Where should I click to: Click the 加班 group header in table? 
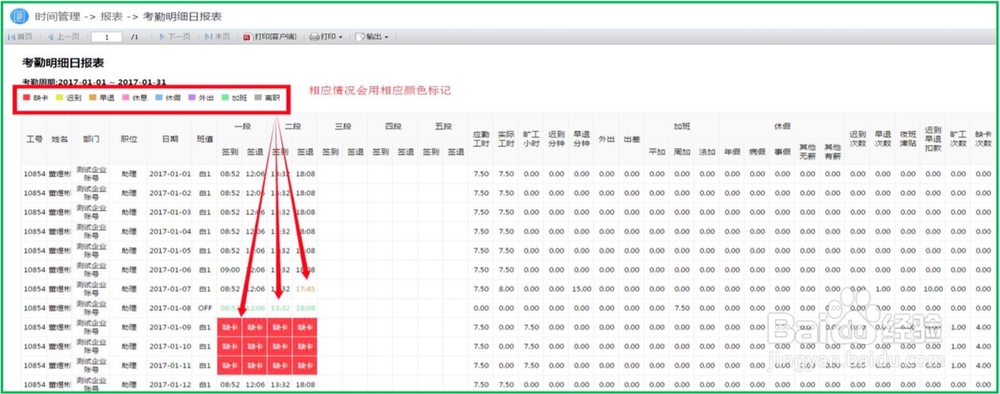point(682,126)
